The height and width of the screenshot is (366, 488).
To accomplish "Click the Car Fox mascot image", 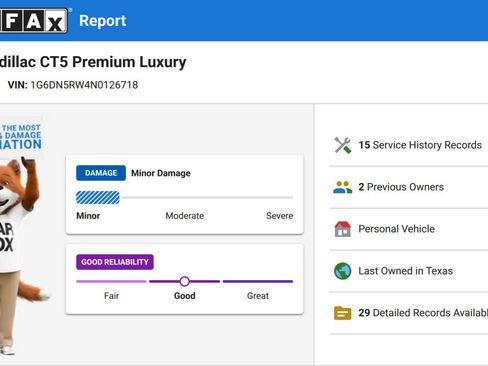I will (21, 255).
